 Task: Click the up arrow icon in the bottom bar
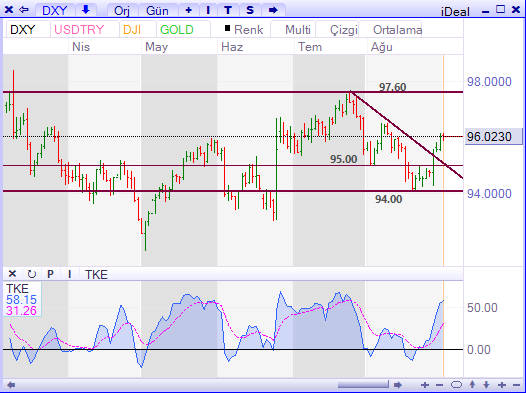click(472, 384)
